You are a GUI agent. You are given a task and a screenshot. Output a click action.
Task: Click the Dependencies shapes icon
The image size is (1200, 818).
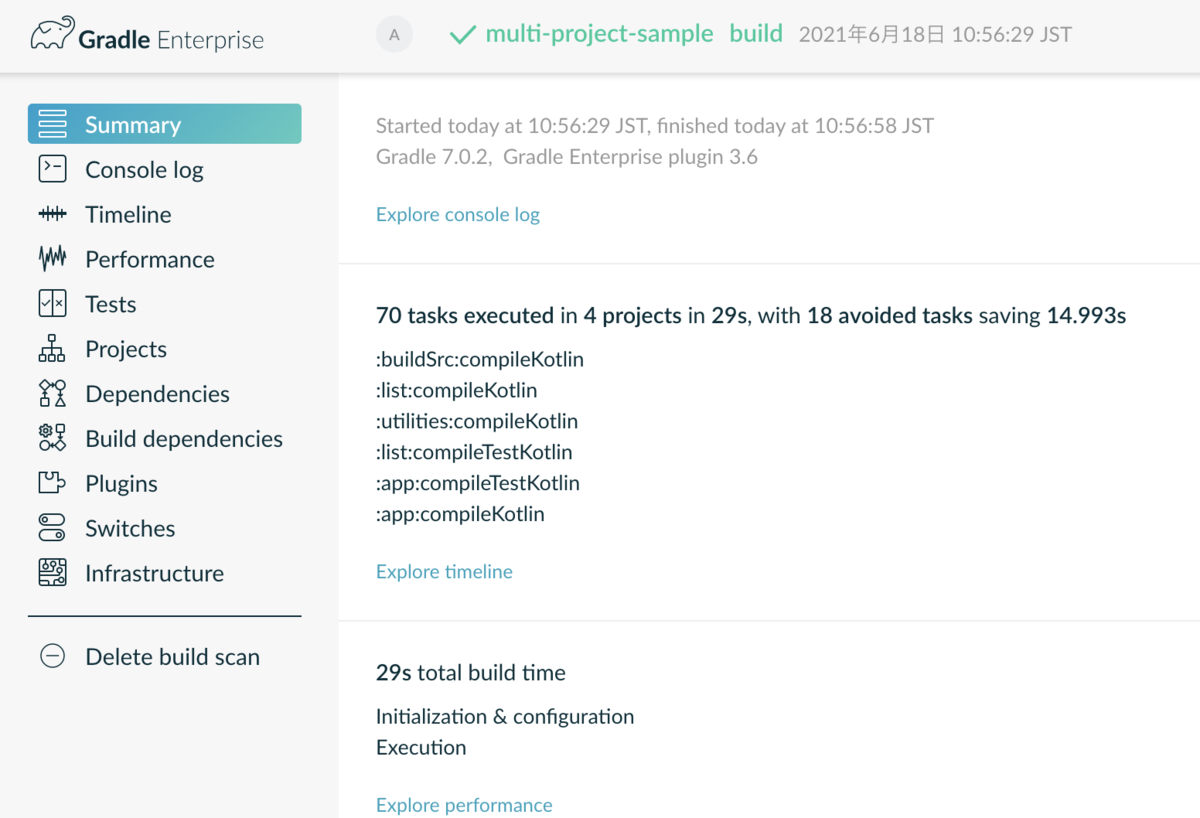(52, 394)
